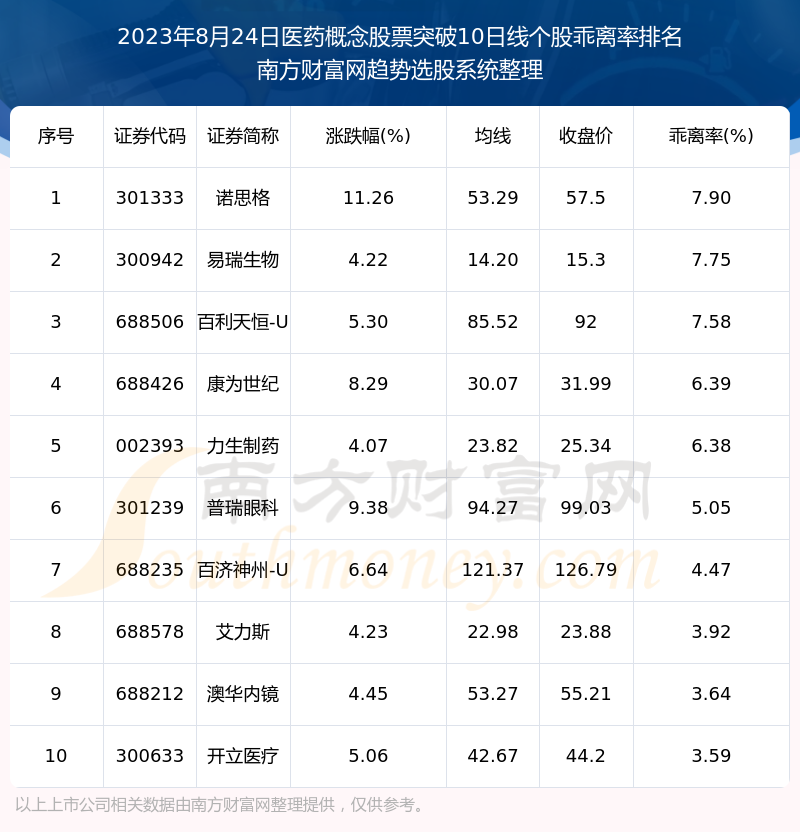Click the 3.59 deviation rate
This screenshot has height=832, width=800.
click(711, 757)
